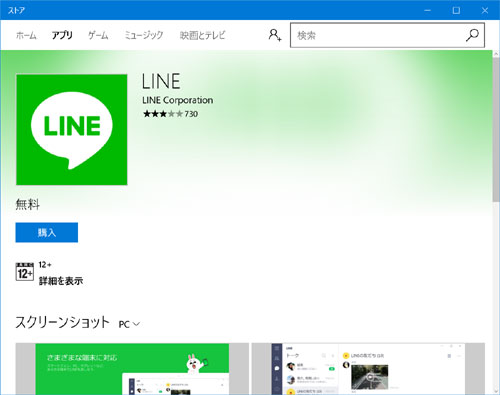Click the blue 購入 button

tap(47, 232)
